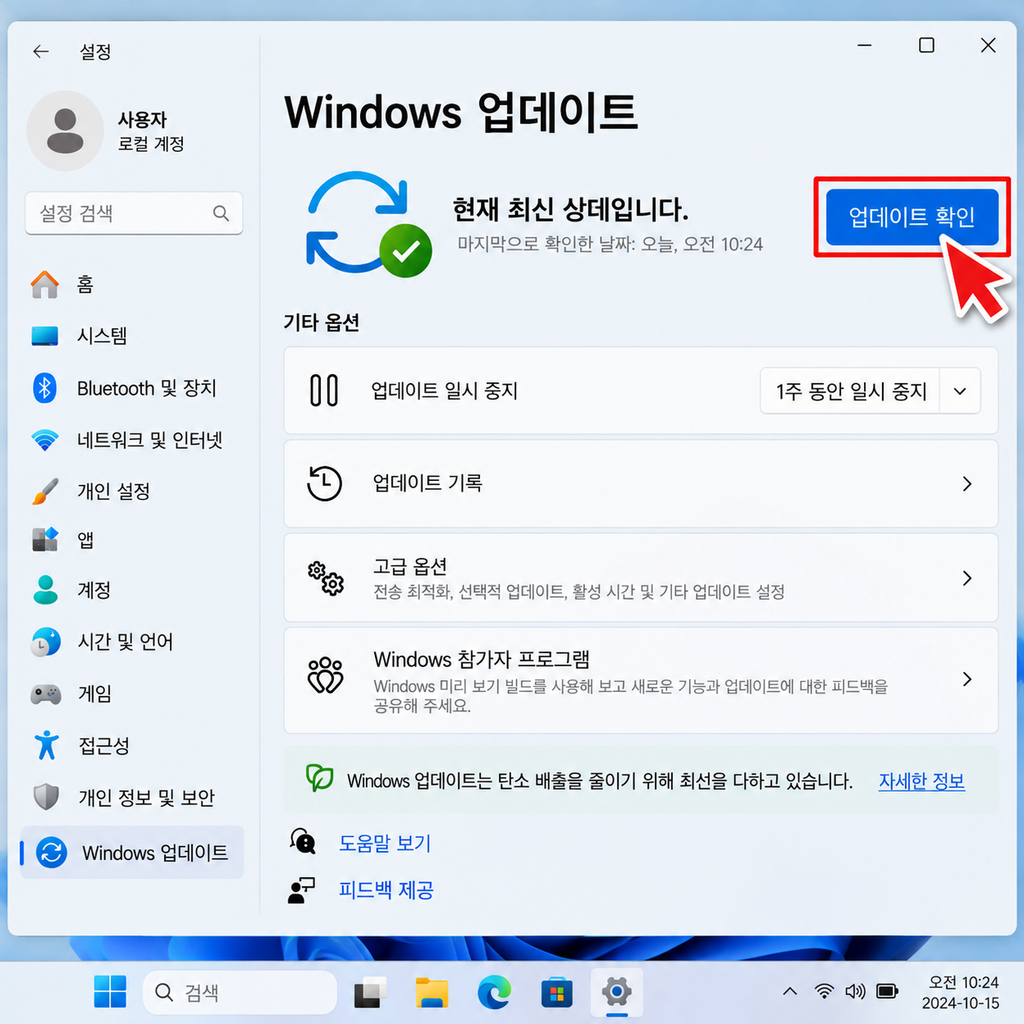Screen dimensions: 1024x1024
Task: Open 고급 옵션 chevron
Action: point(967,578)
